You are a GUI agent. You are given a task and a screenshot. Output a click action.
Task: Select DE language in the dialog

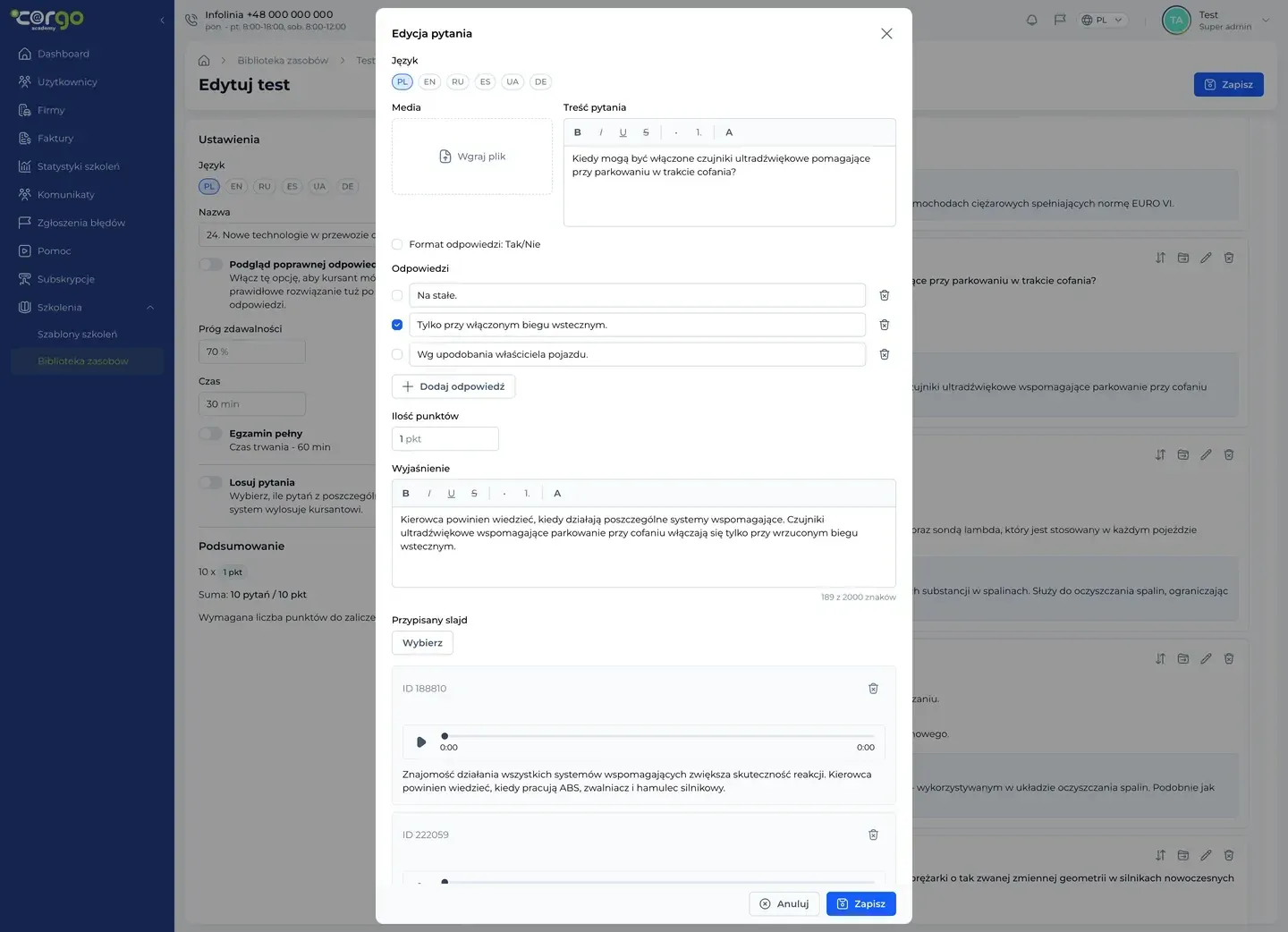tap(540, 82)
